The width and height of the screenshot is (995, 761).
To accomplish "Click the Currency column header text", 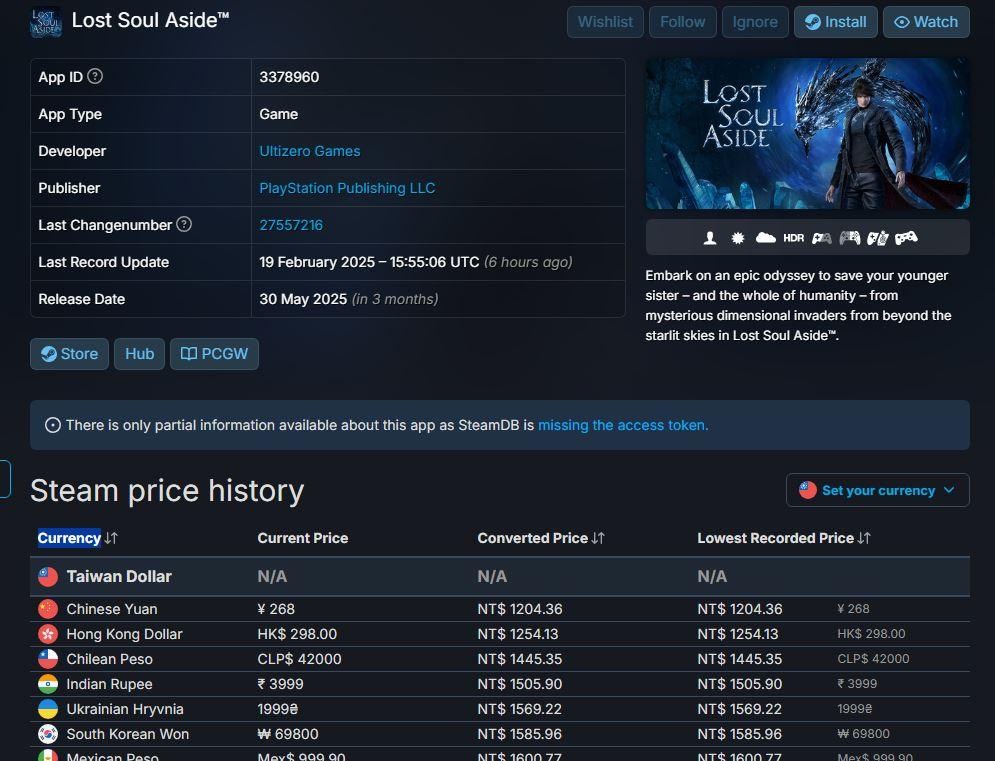I will point(69,538).
